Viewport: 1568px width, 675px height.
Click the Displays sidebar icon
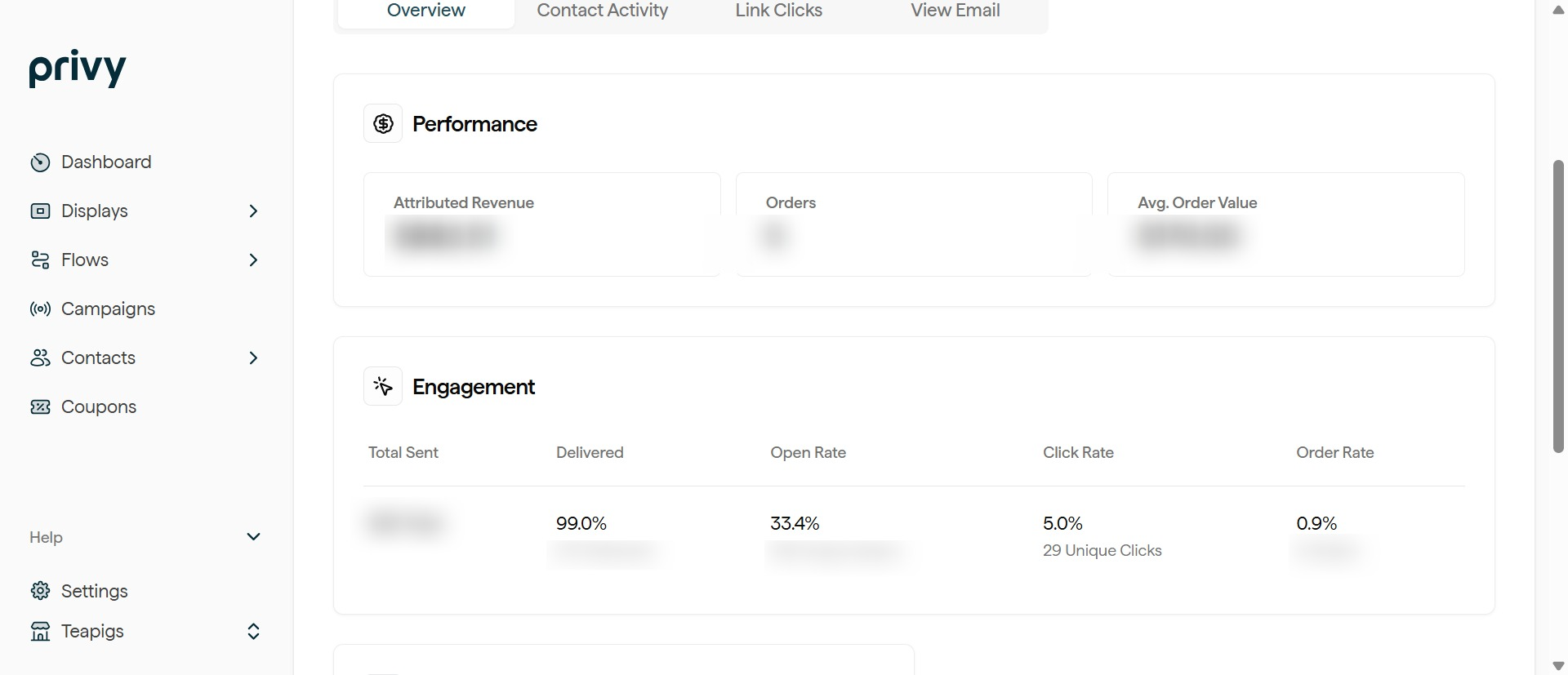point(40,211)
